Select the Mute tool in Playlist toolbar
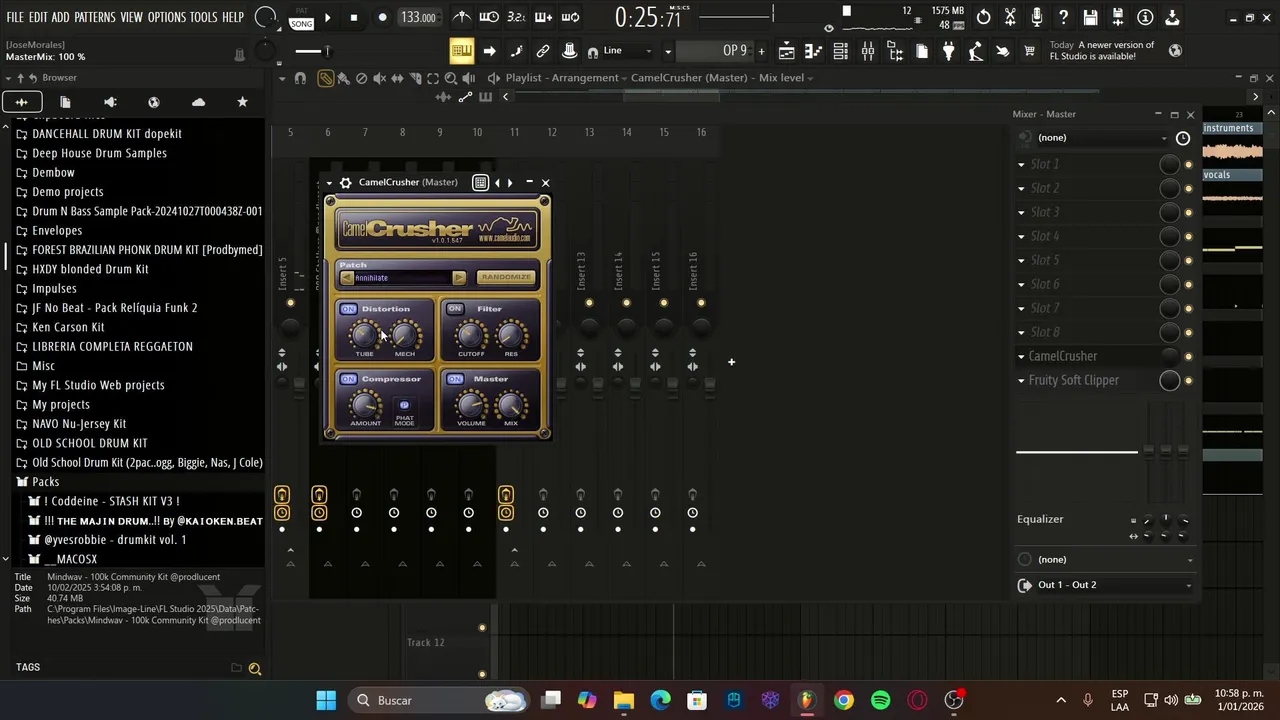Screen dimensions: 1280x720 [x=379, y=78]
